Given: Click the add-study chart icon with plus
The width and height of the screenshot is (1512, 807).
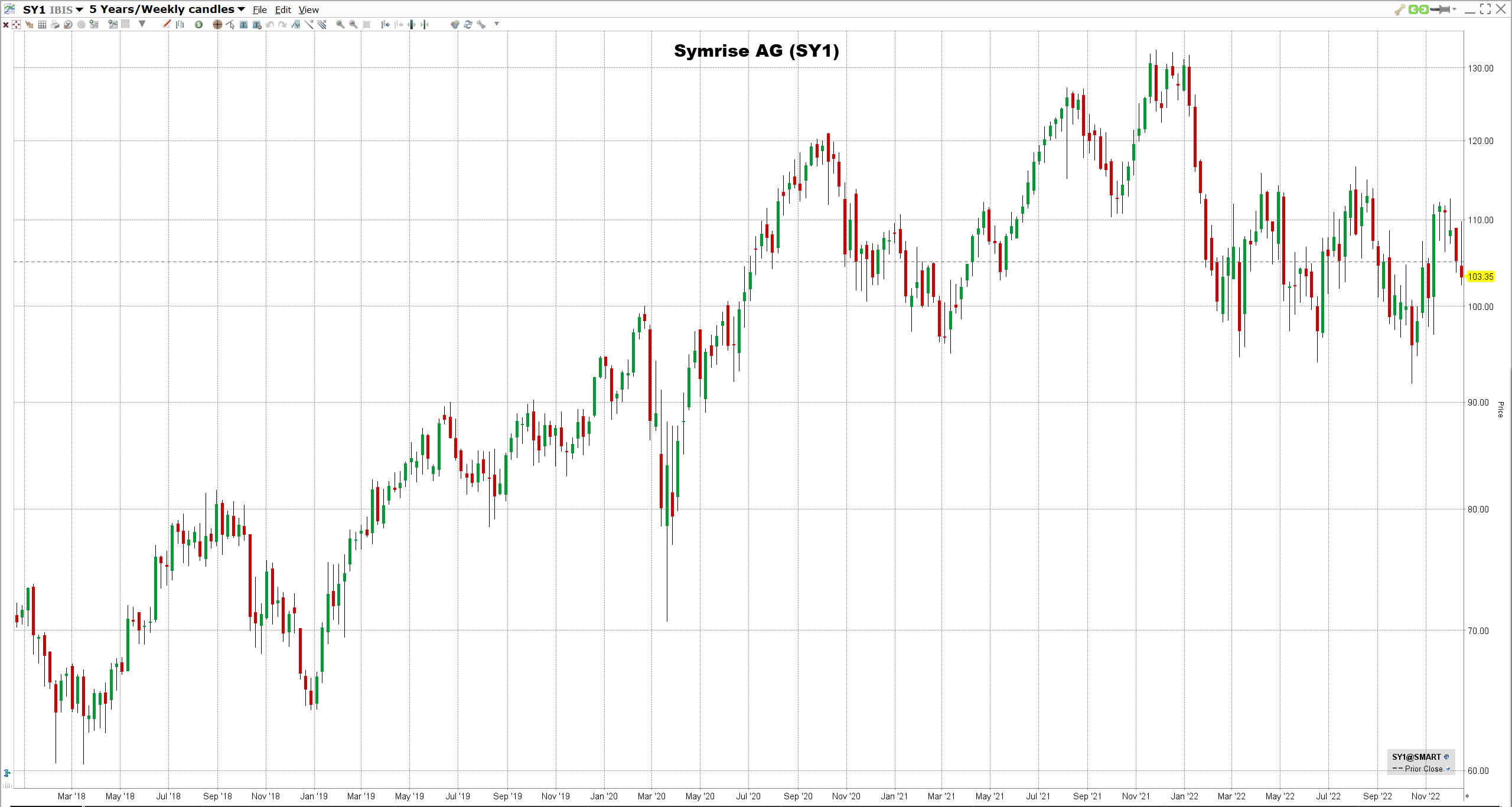Looking at the screenshot, I should (x=94, y=24).
